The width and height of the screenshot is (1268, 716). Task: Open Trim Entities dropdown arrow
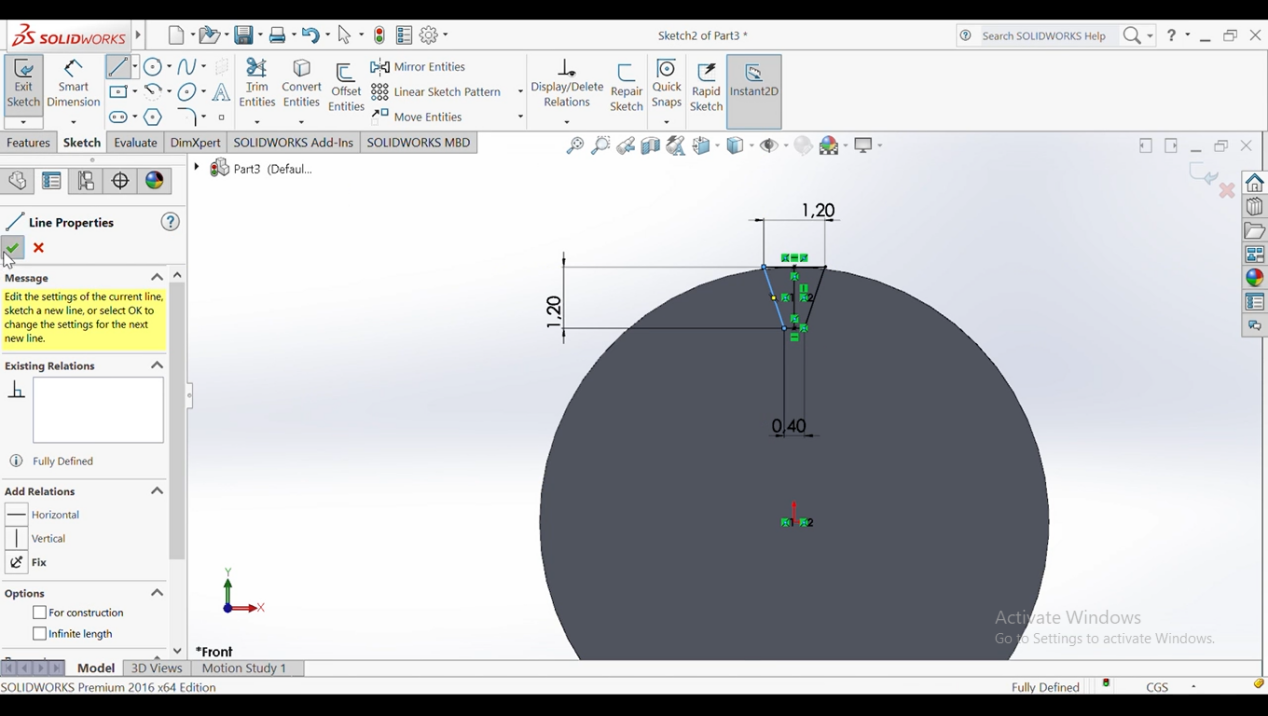coord(257,122)
